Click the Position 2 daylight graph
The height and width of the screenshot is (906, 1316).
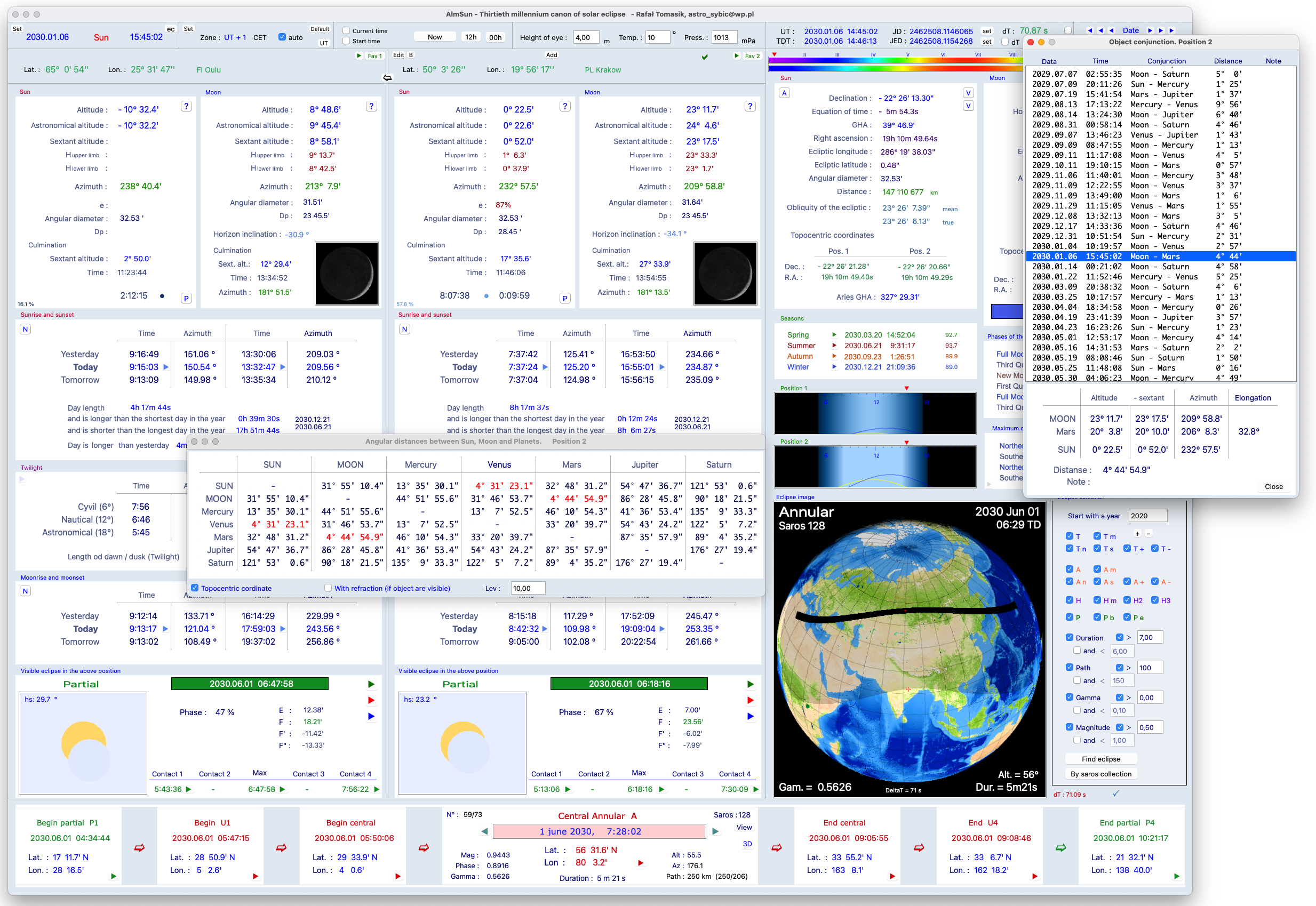pos(875,467)
